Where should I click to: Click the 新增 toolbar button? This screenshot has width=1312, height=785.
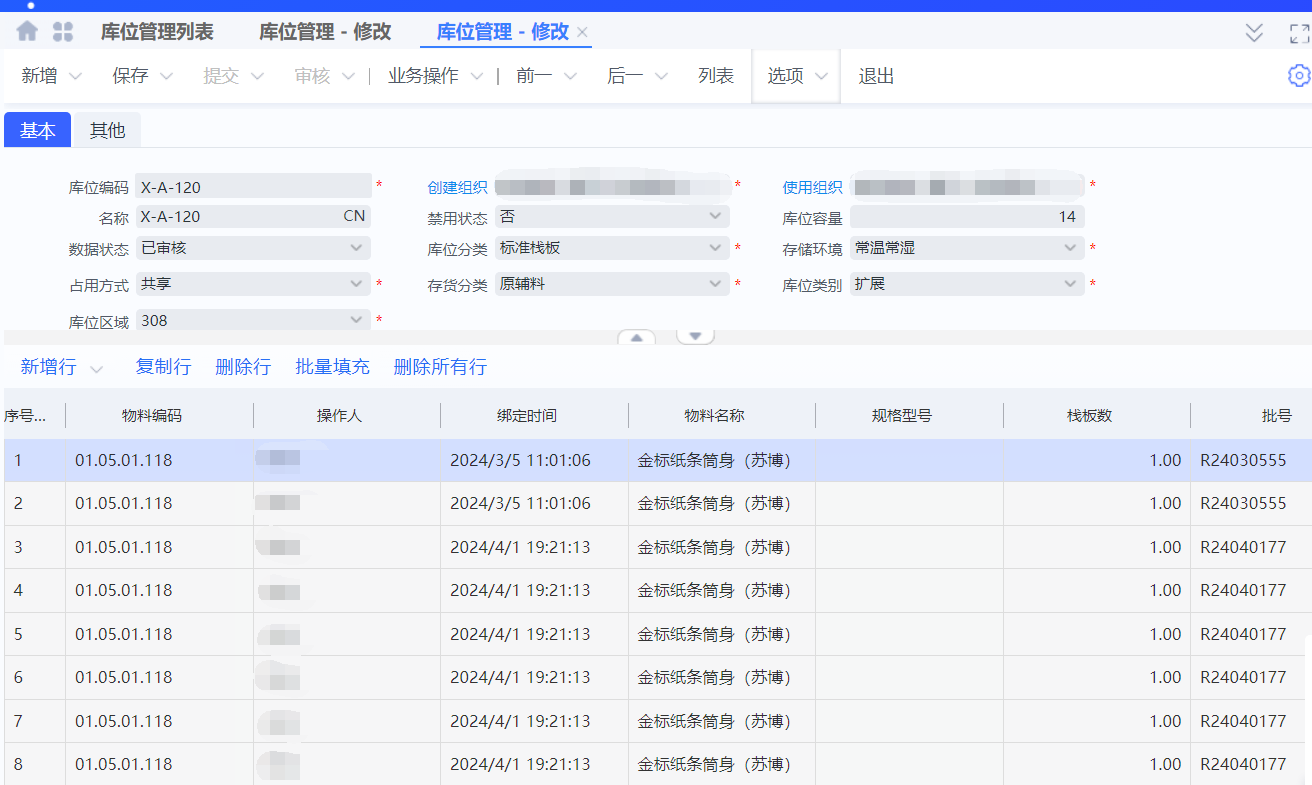pyautogui.click(x=40, y=76)
